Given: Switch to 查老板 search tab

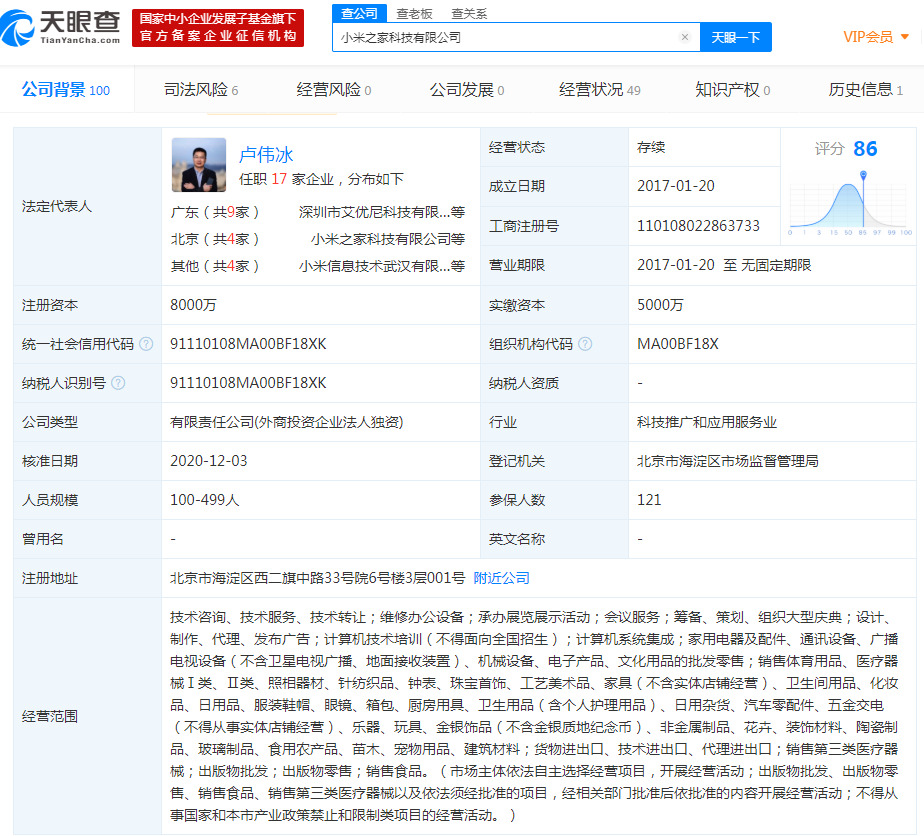Looking at the screenshot, I should point(414,14).
